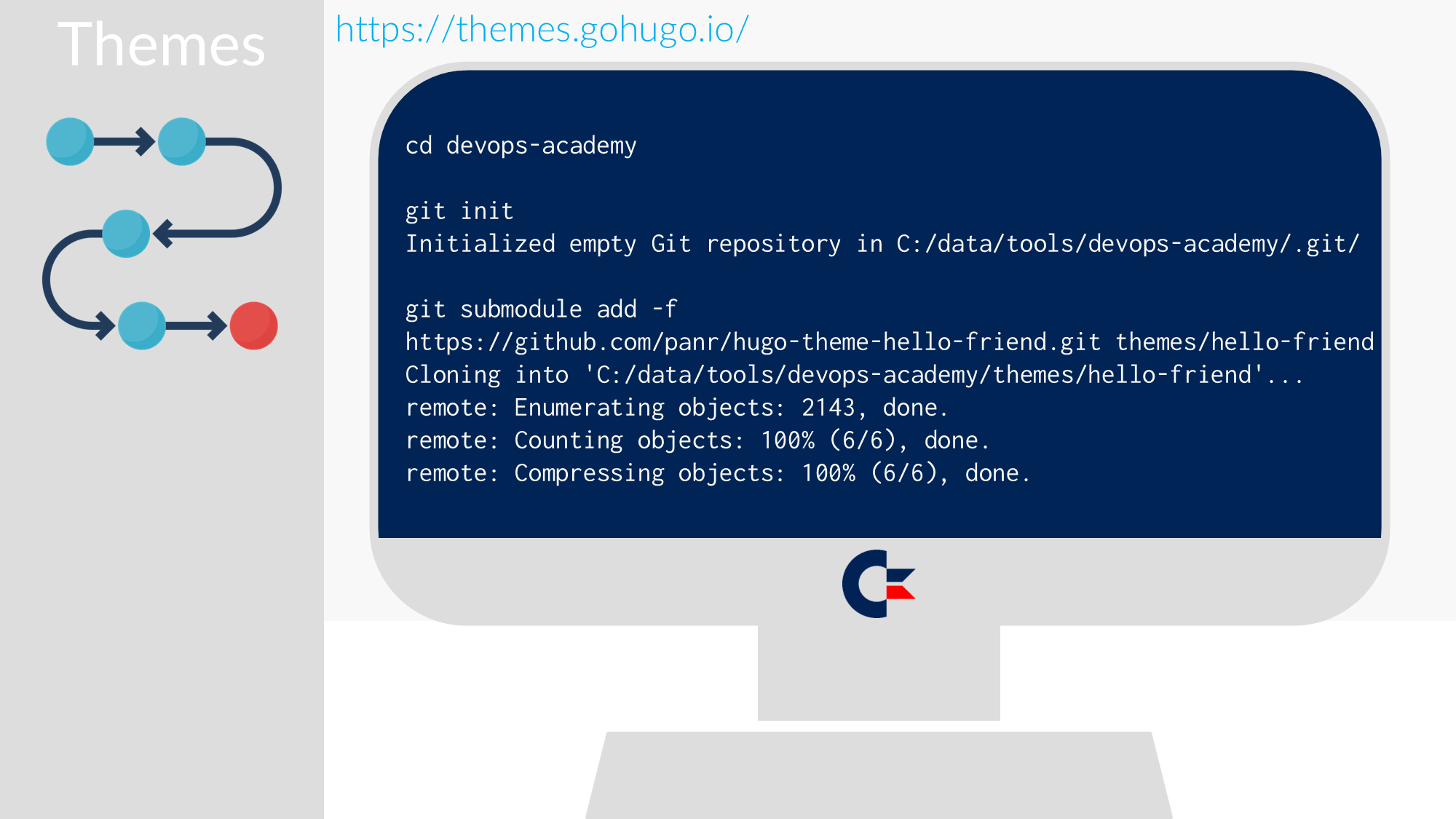Click the Themes sidebar title

tap(162, 44)
